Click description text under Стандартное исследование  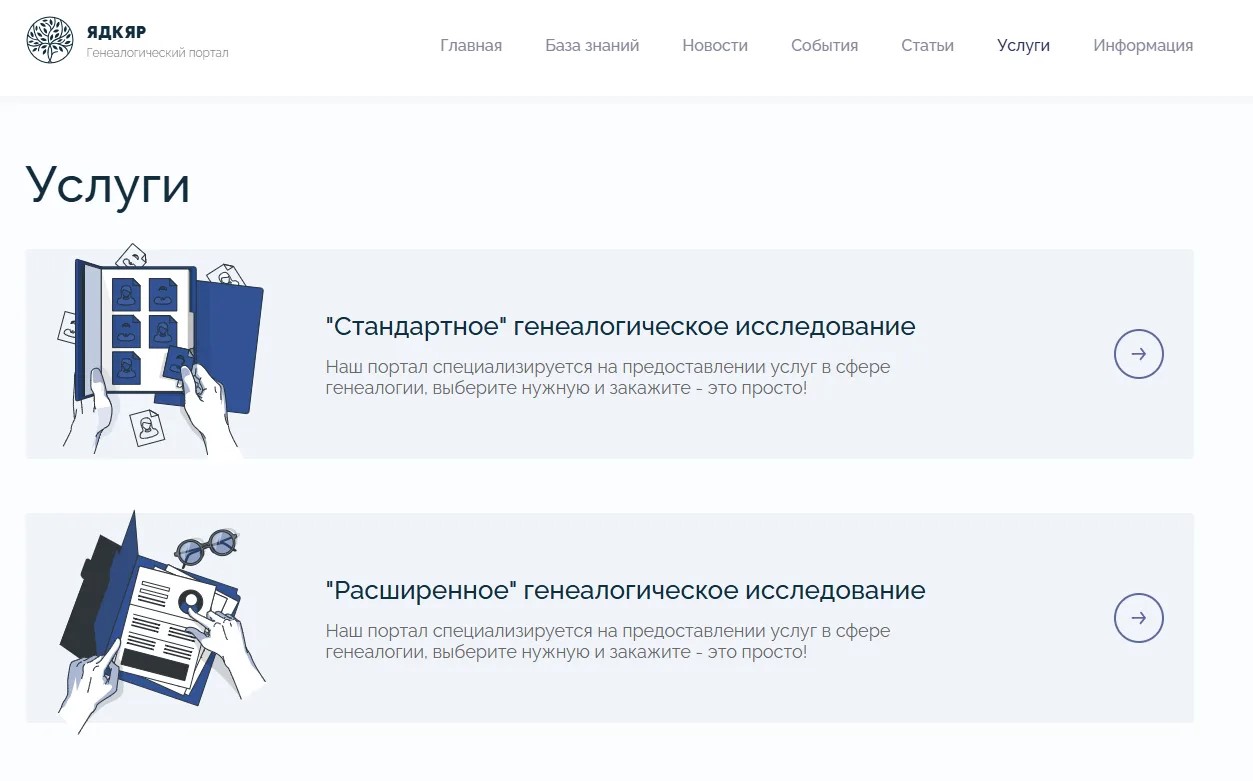tap(608, 377)
